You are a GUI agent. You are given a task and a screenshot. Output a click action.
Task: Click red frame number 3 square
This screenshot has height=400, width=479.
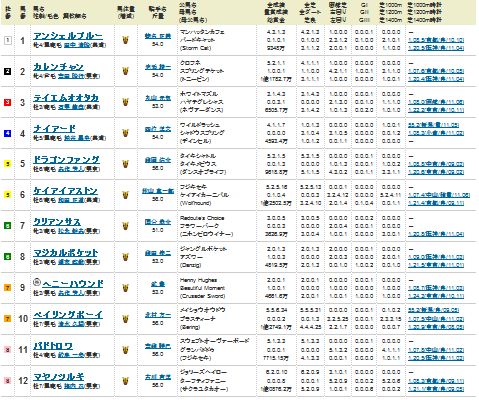pyautogui.click(x=7, y=102)
